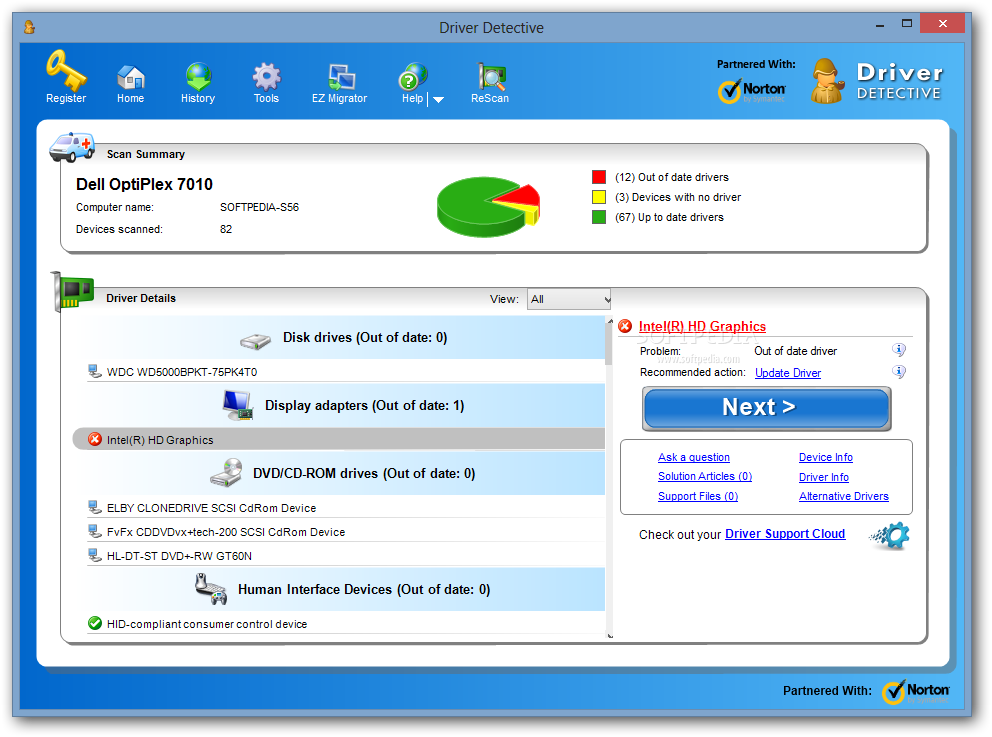The width and height of the screenshot is (992, 737).
Task: Maximize the Driver Detective window
Action: click(x=907, y=23)
